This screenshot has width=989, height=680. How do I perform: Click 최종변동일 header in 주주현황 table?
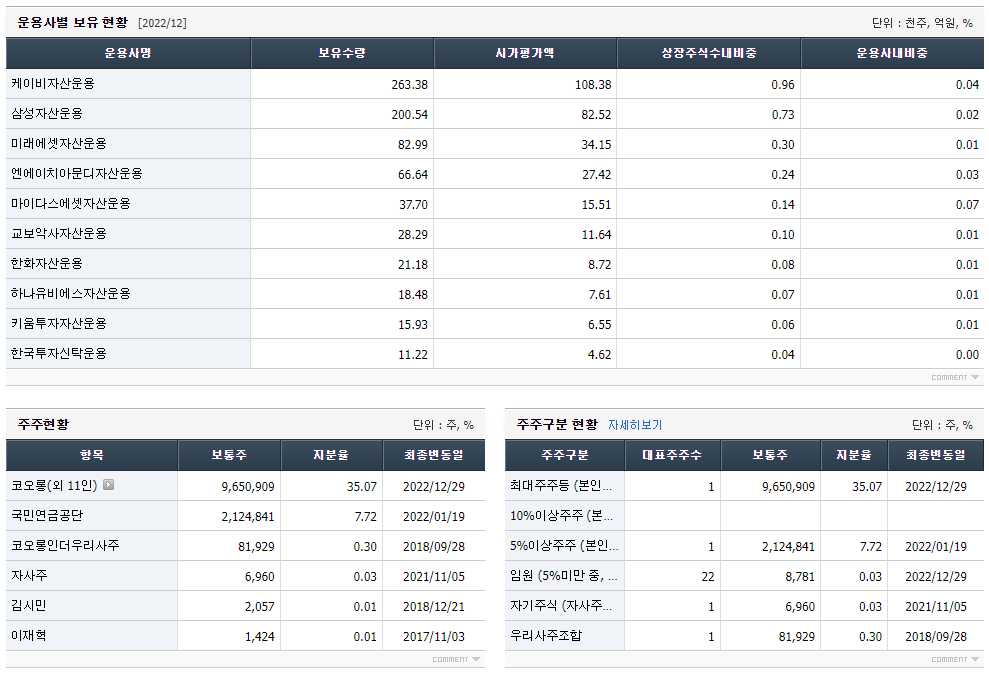click(x=434, y=455)
